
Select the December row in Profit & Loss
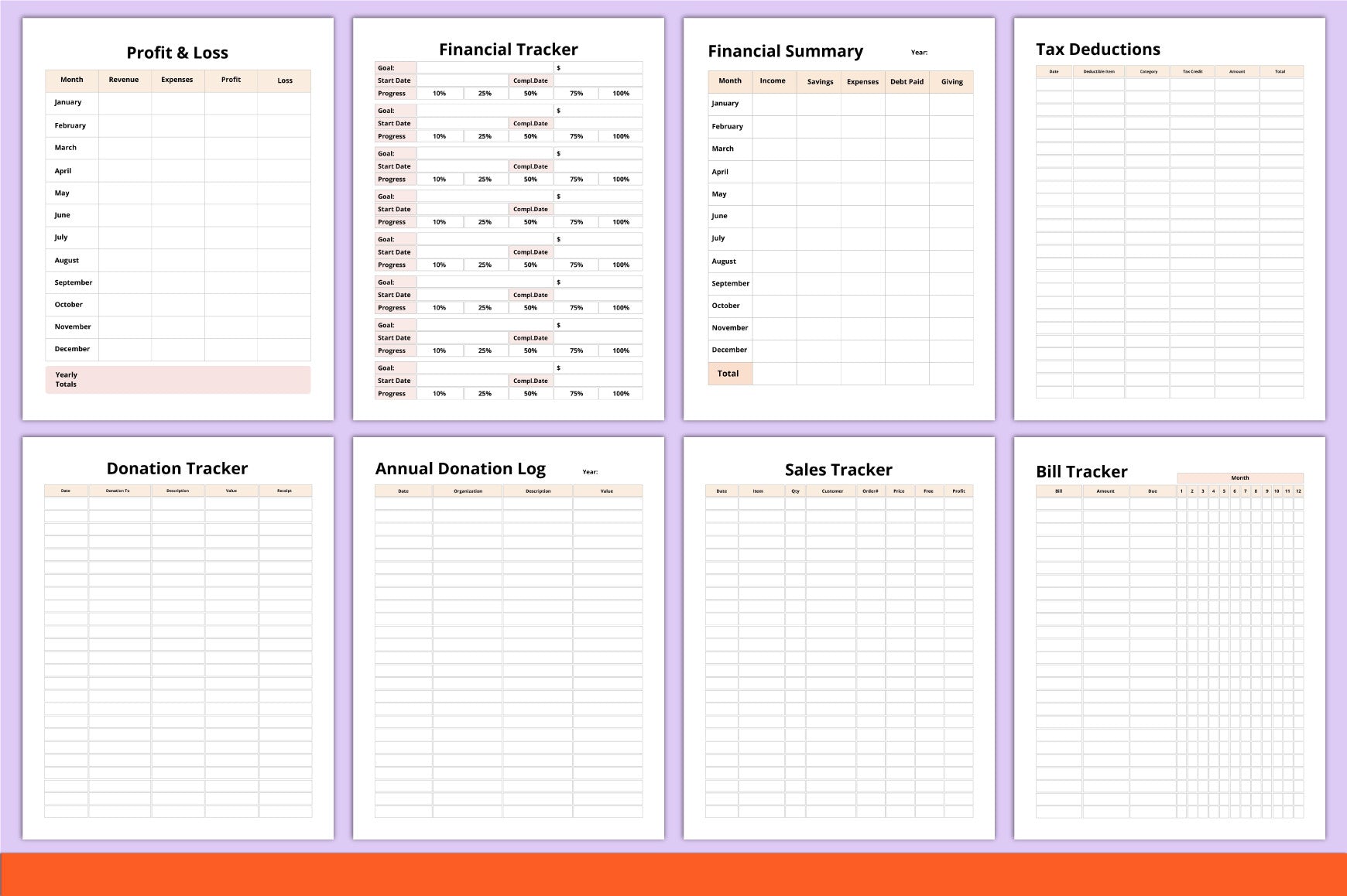178,349
